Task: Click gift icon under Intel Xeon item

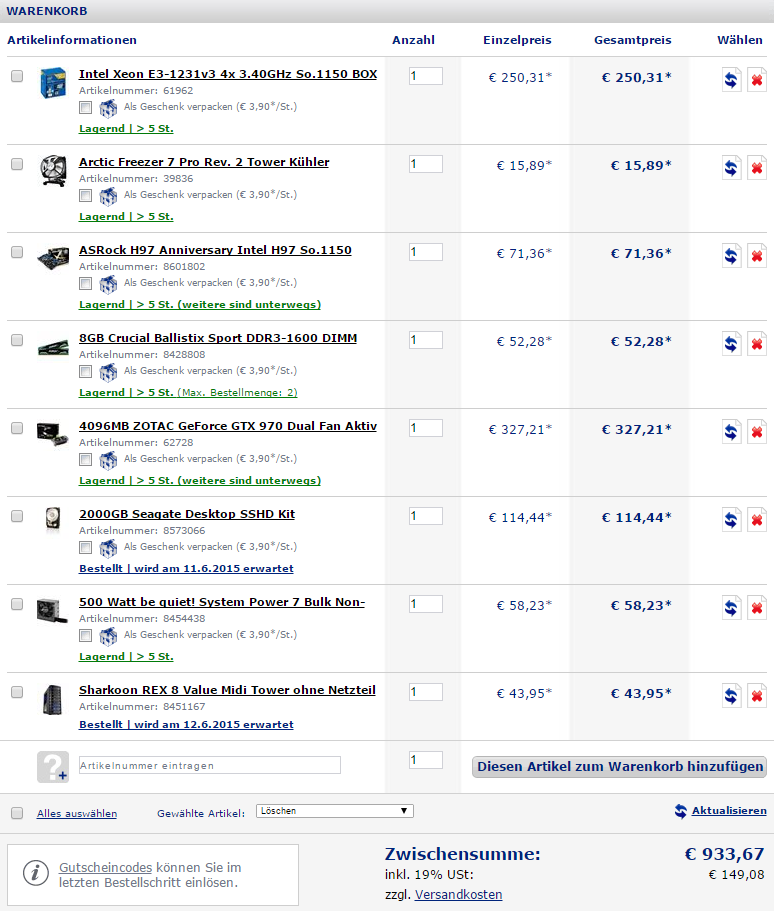Action: coord(108,108)
